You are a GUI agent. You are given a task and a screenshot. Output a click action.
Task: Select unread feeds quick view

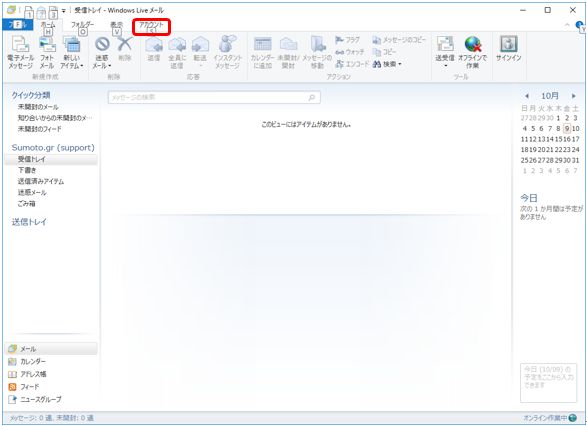[39, 129]
